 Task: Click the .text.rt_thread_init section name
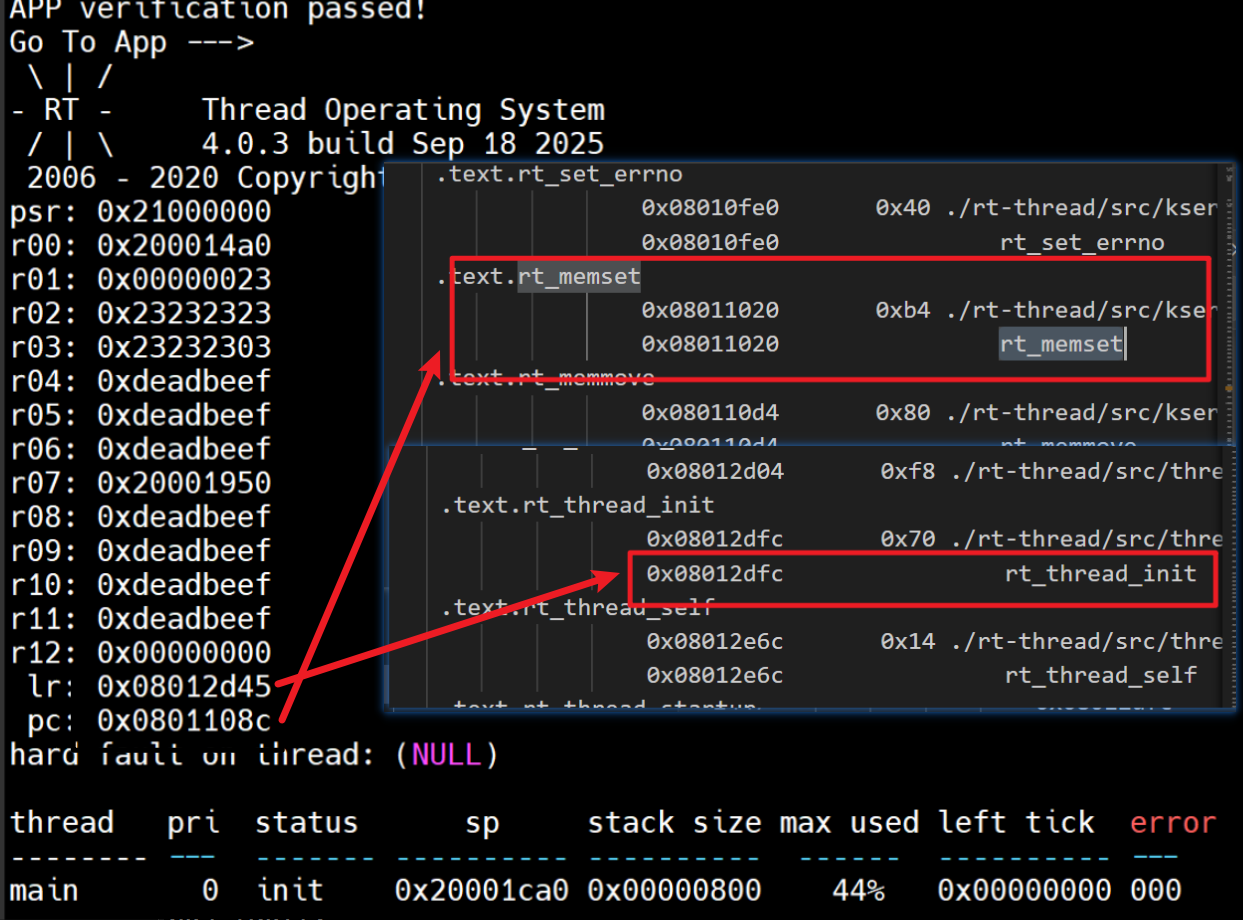(x=578, y=505)
